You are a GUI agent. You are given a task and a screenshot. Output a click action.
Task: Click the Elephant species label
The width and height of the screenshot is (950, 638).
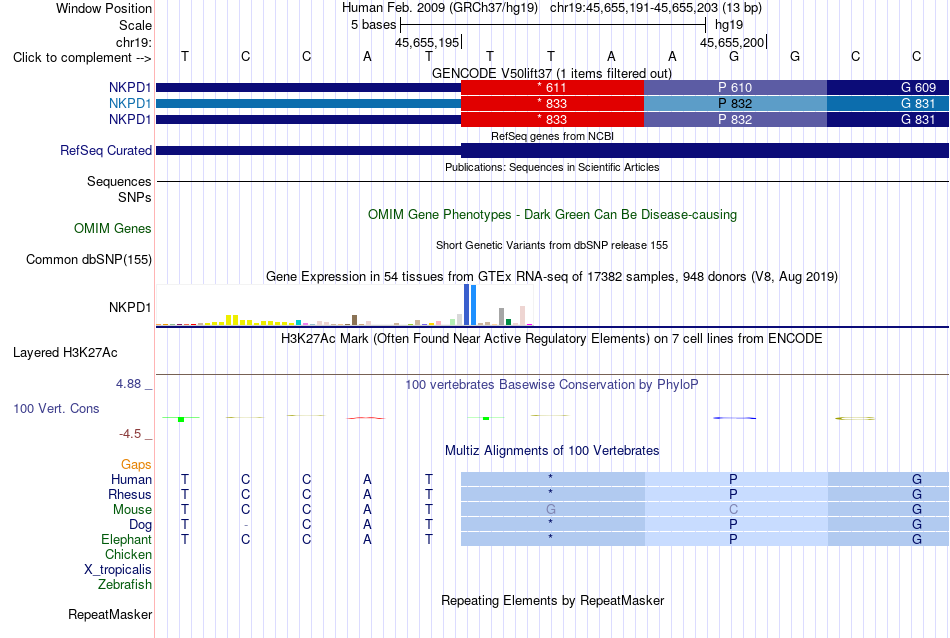[x=126, y=539]
